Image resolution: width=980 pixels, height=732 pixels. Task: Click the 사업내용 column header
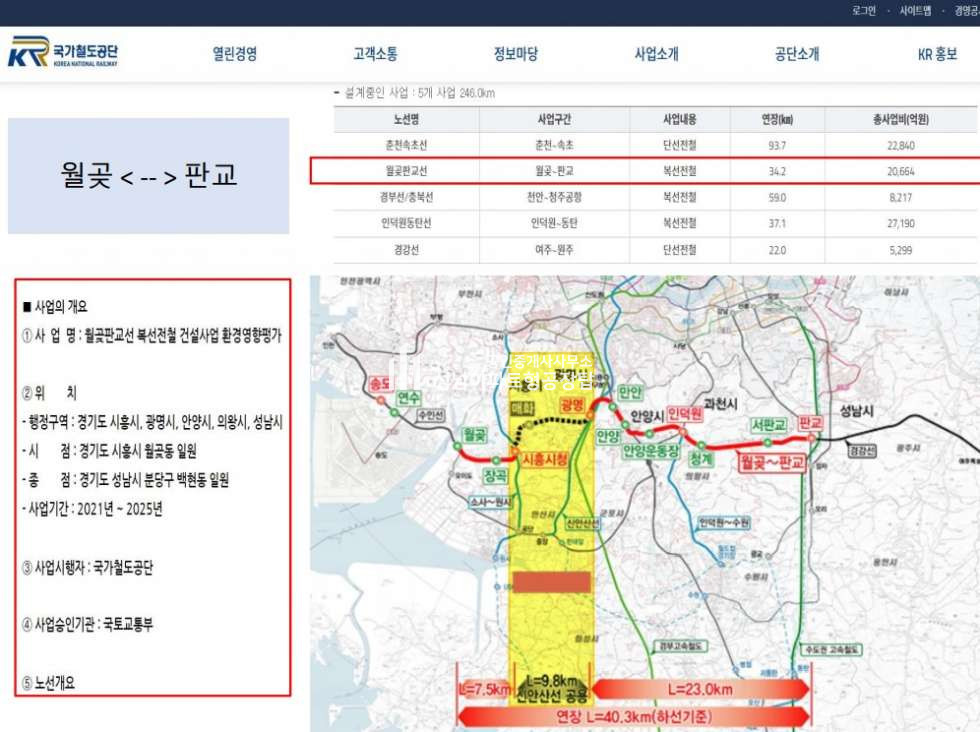pos(679,119)
